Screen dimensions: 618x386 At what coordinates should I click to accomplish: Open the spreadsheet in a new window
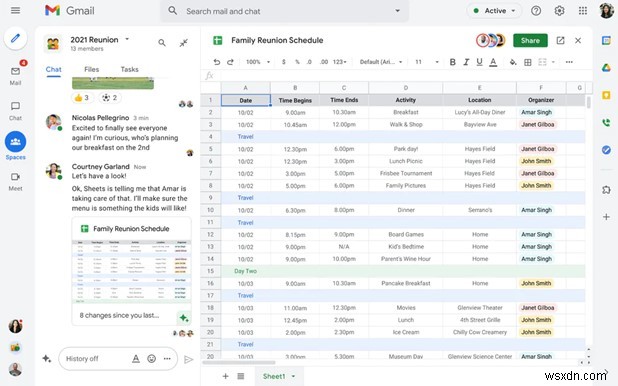pyautogui.click(x=560, y=40)
